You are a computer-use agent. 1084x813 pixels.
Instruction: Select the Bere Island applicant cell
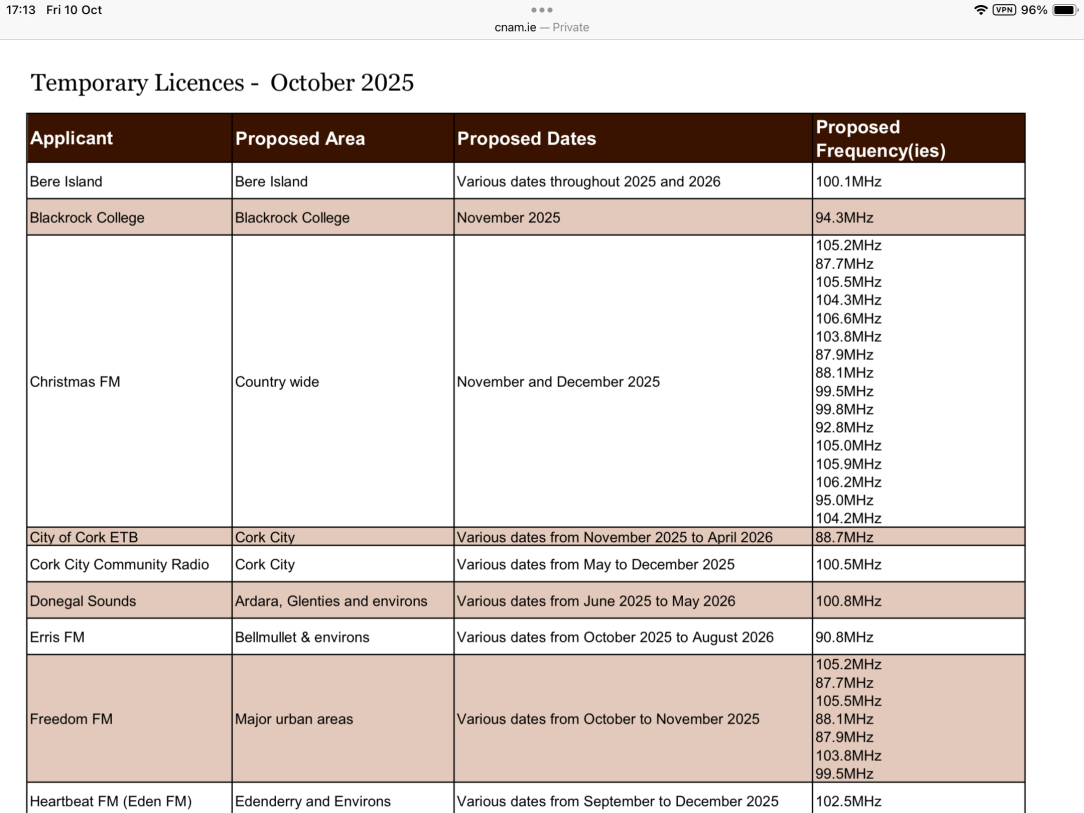129,181
